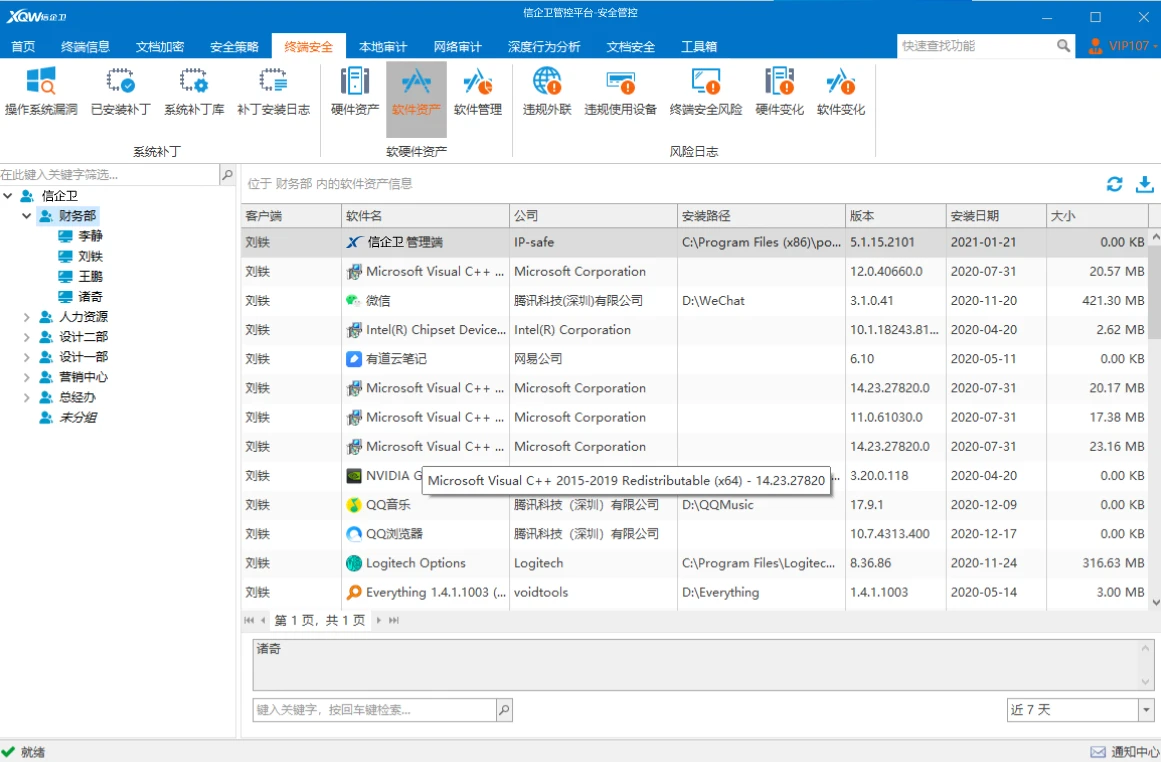The image size is (1161, 762).
Task: Click the keyword search magnifier at bottom
Action: click(x=504, y=709)
